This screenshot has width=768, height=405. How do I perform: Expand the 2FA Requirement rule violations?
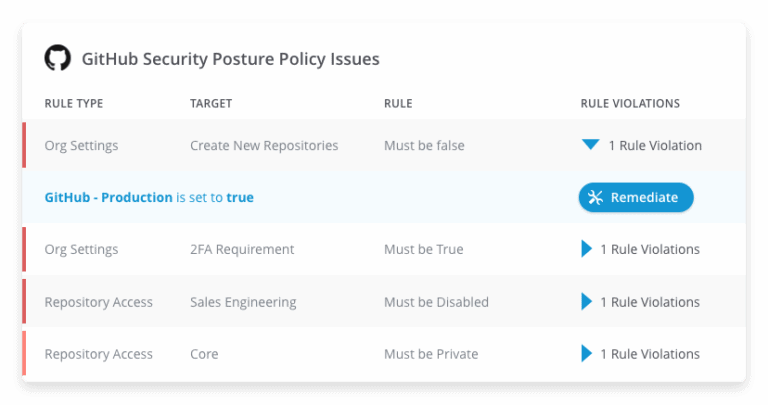586,249
